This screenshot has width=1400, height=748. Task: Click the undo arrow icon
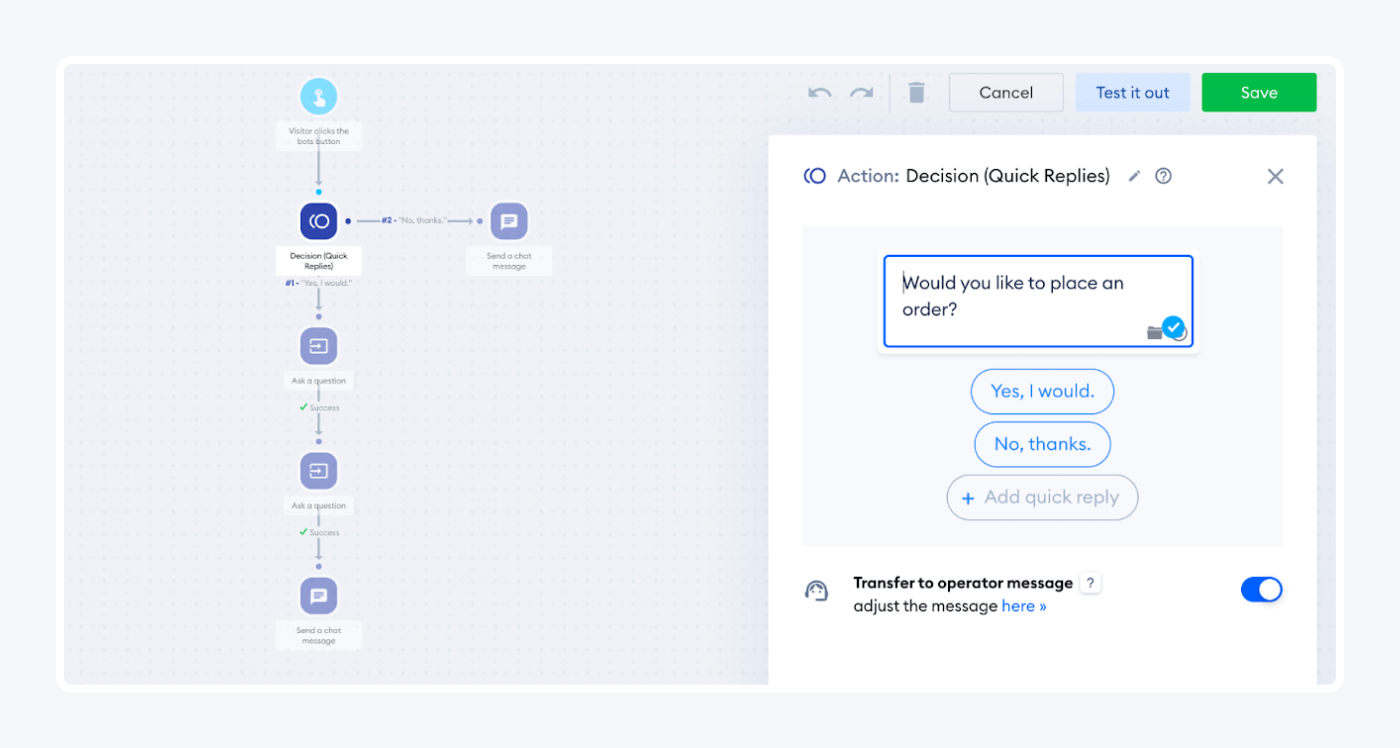[x=820, y=93]
